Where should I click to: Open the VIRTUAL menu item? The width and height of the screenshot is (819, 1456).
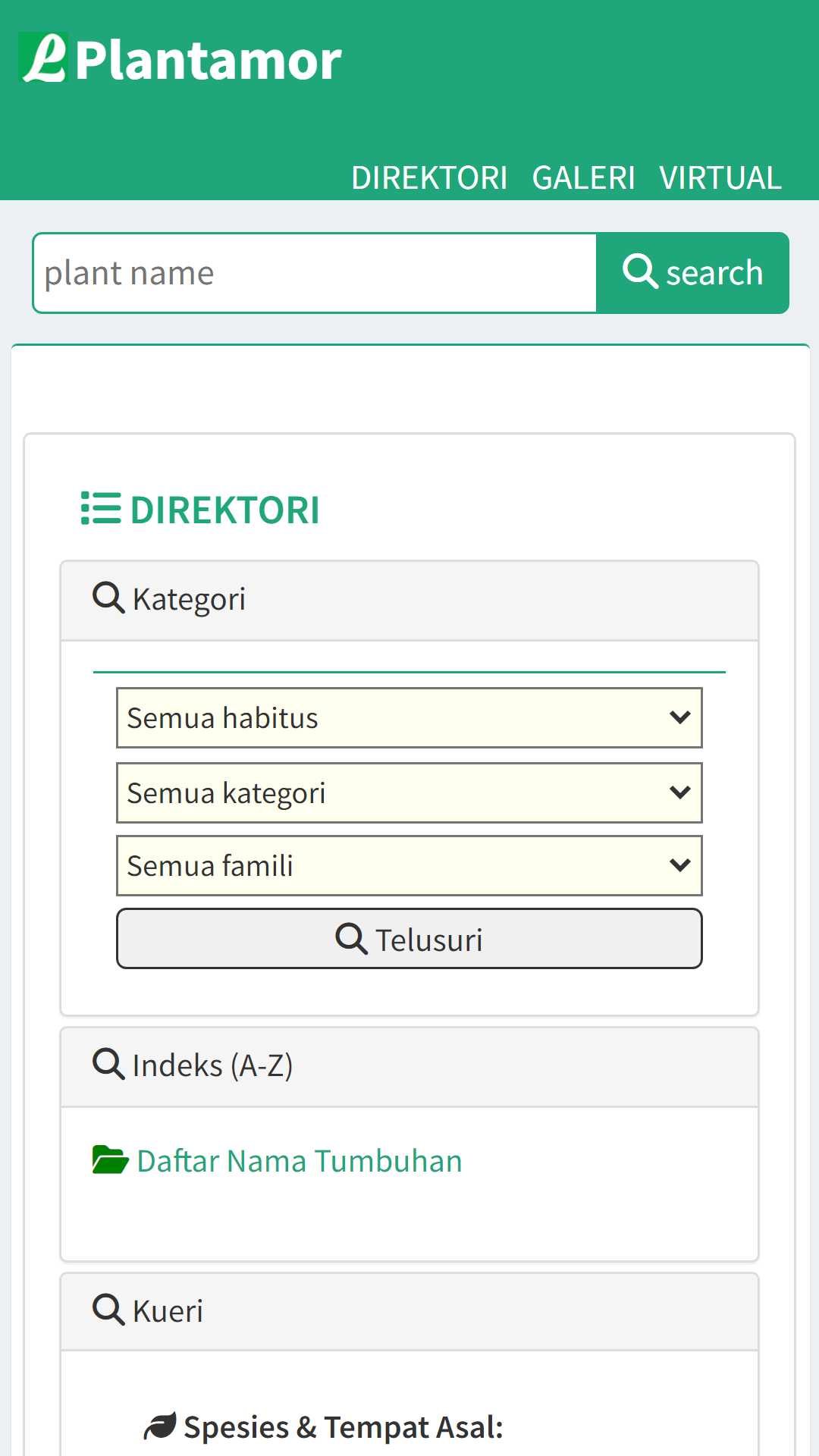tap(720, 178)
